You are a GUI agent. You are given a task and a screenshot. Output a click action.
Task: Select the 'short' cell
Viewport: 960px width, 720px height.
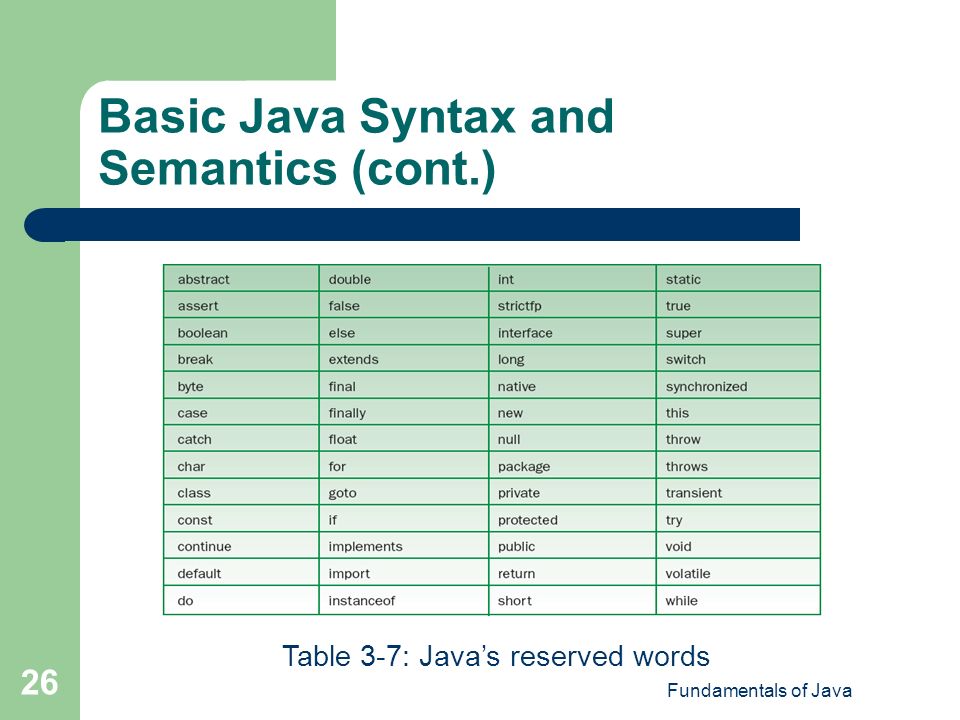click(572, 600)
